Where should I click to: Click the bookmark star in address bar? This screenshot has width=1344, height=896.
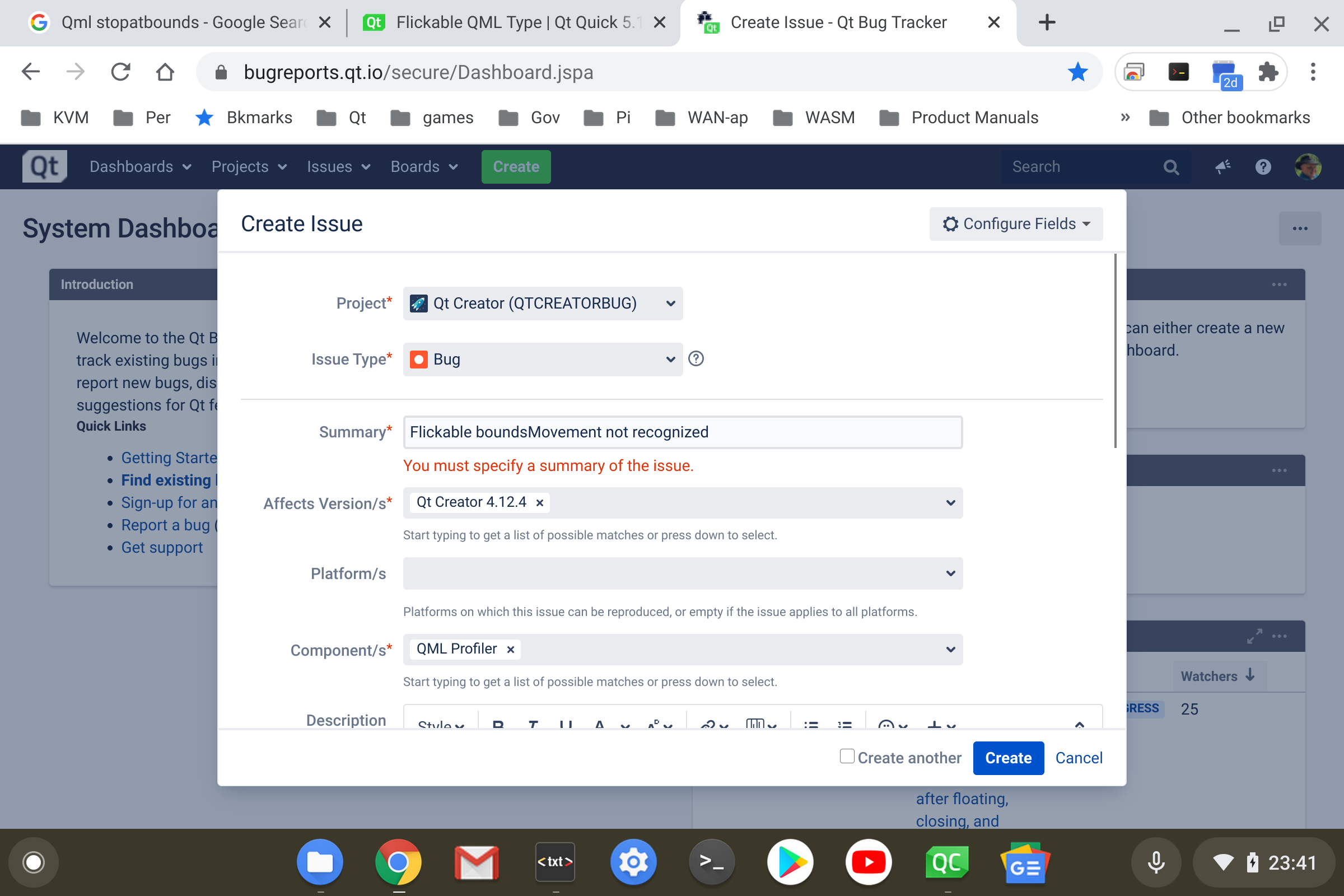pyautogui.click(x=1077, y=73)
